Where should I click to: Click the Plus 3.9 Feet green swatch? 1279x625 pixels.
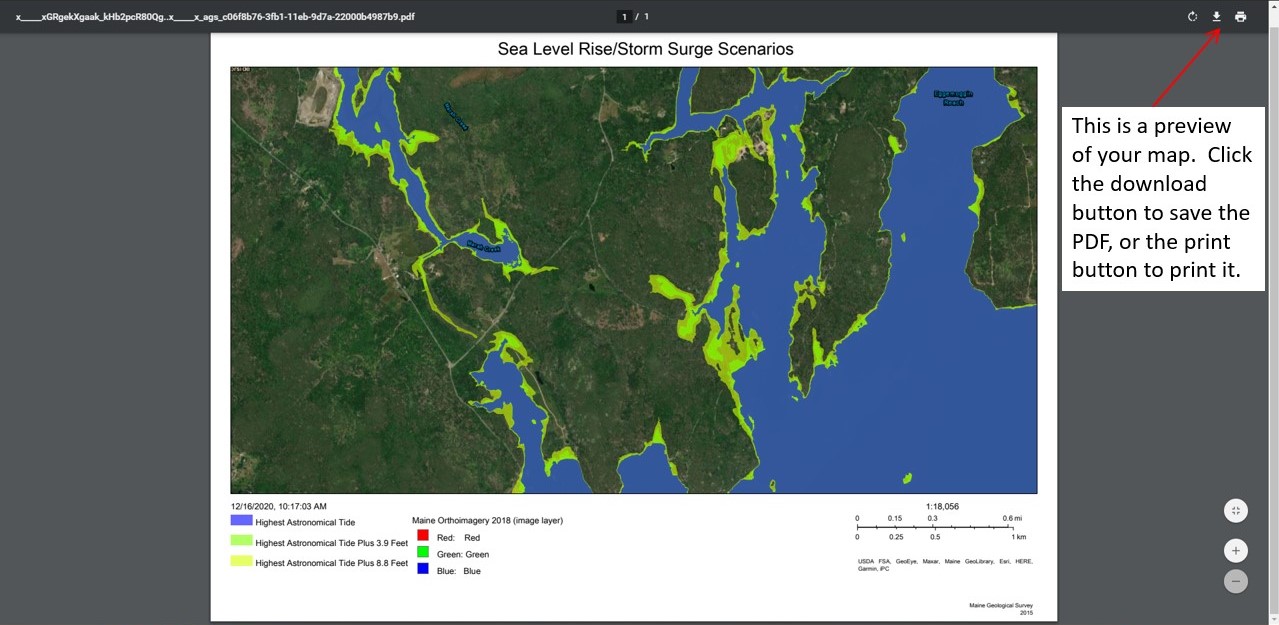pos(241,541)
